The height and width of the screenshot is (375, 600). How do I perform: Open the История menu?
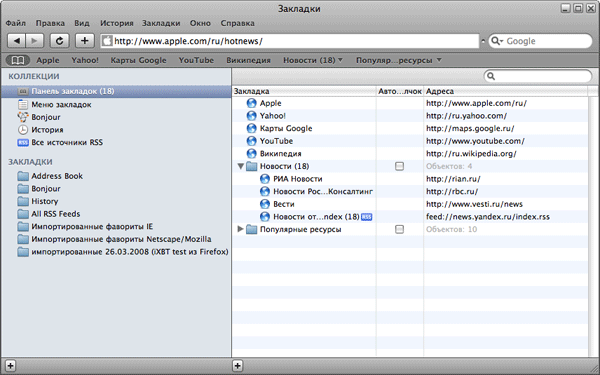click(x=117, y=23)
